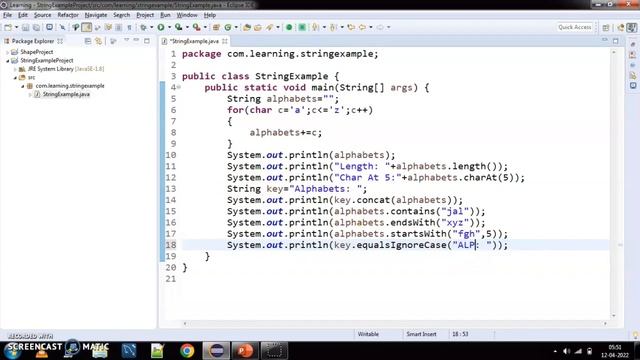The height and width of the screenshot is (360, 640).
Task: Click the Quick Access search field
Action: (x=575, y=27)
